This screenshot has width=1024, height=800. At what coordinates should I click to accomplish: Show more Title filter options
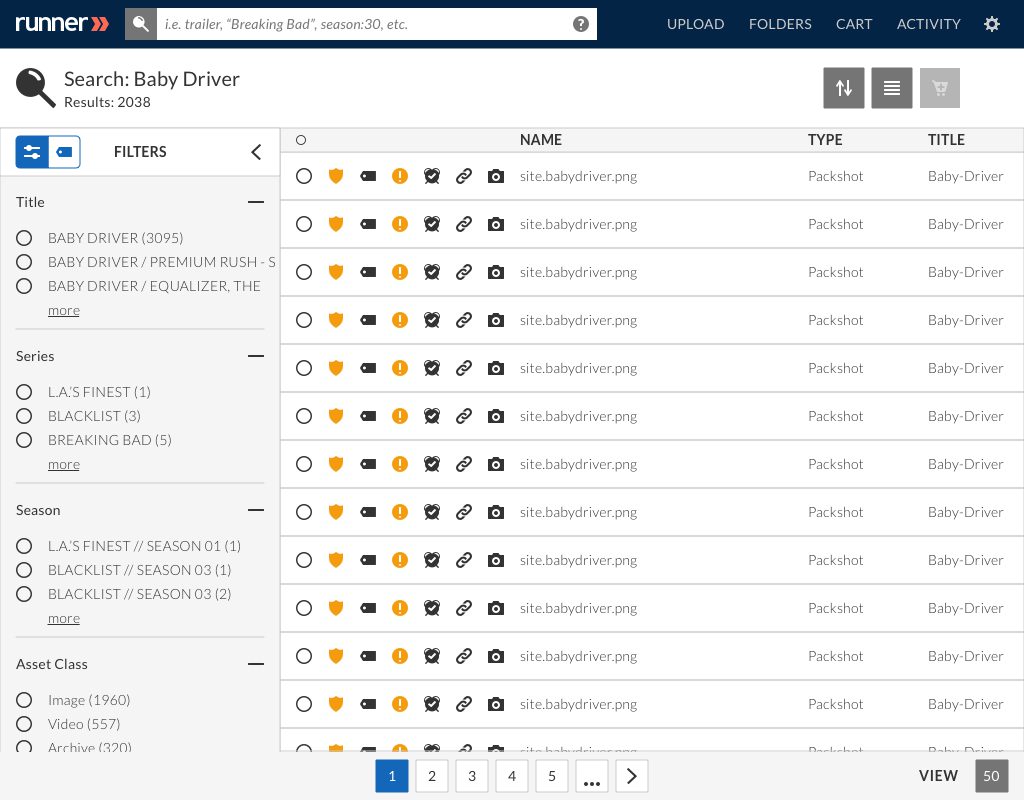(64, 310)
